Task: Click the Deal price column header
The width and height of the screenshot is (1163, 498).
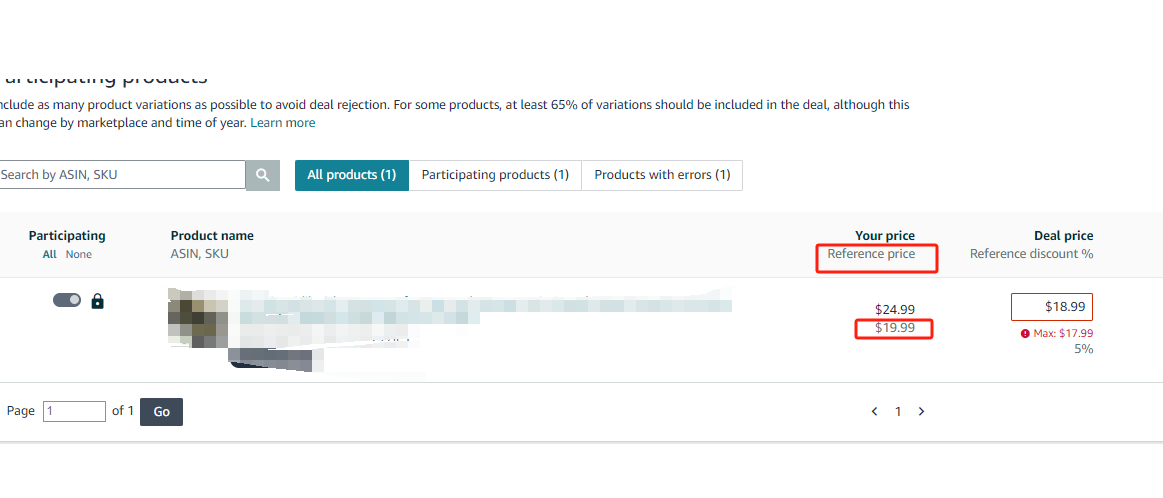Action: coord(1064,235)
